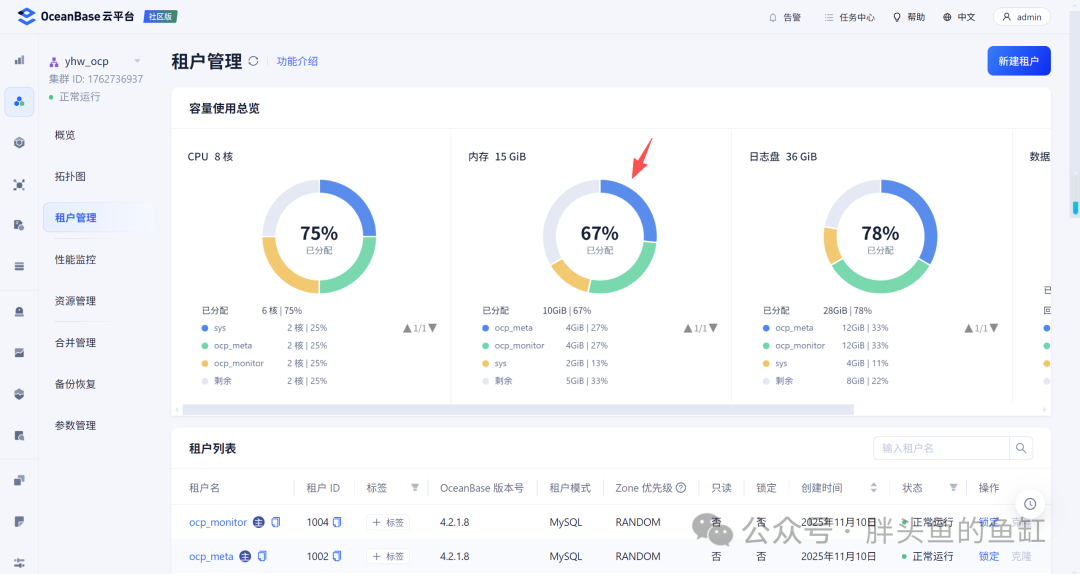Image resolution: width=1080 pixels, height=574 pixels.
Task: Open the shield cube icon in left rail
Action: [x=19, y=394]
